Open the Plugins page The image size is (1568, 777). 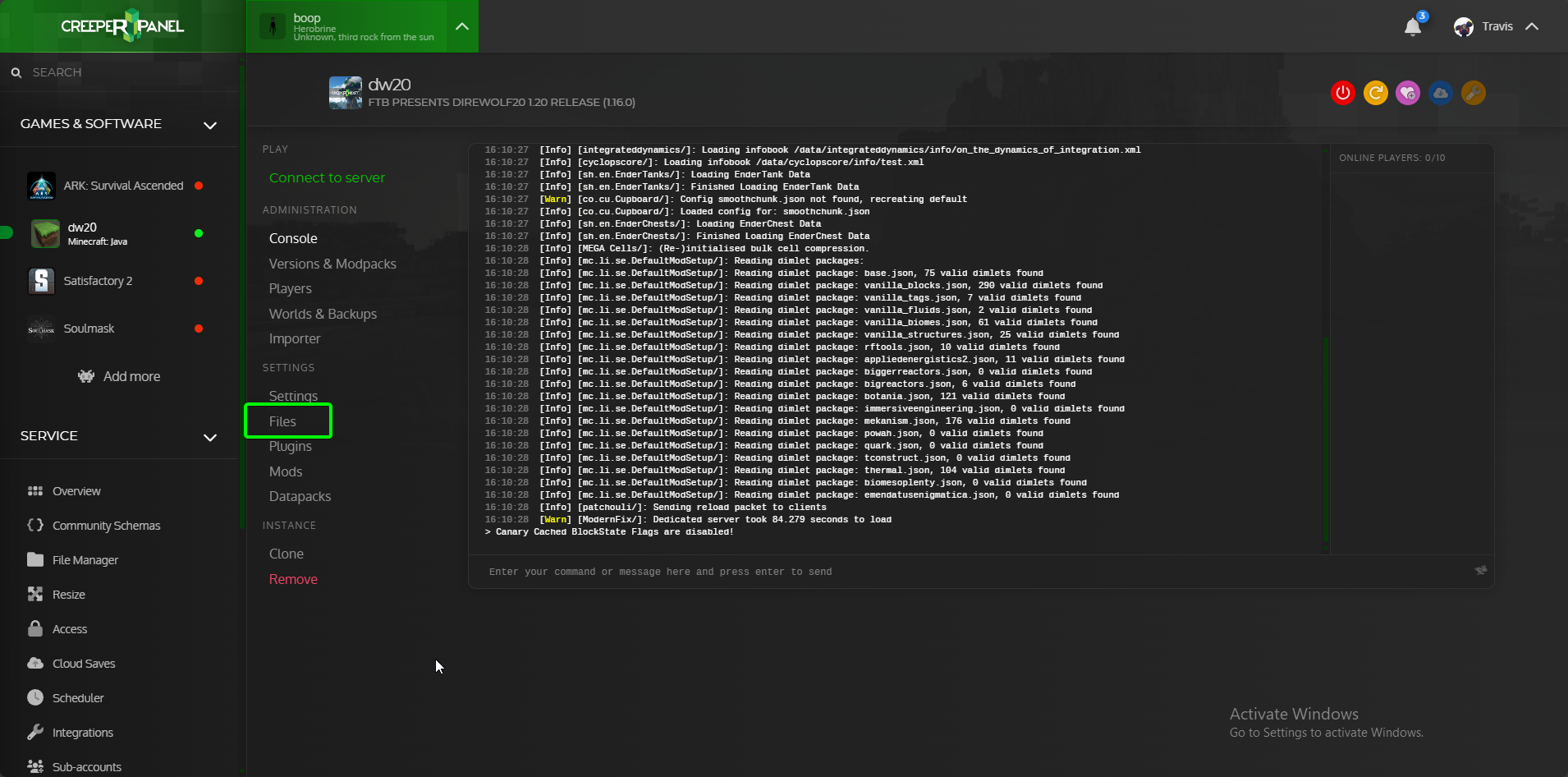pos(291,446)
